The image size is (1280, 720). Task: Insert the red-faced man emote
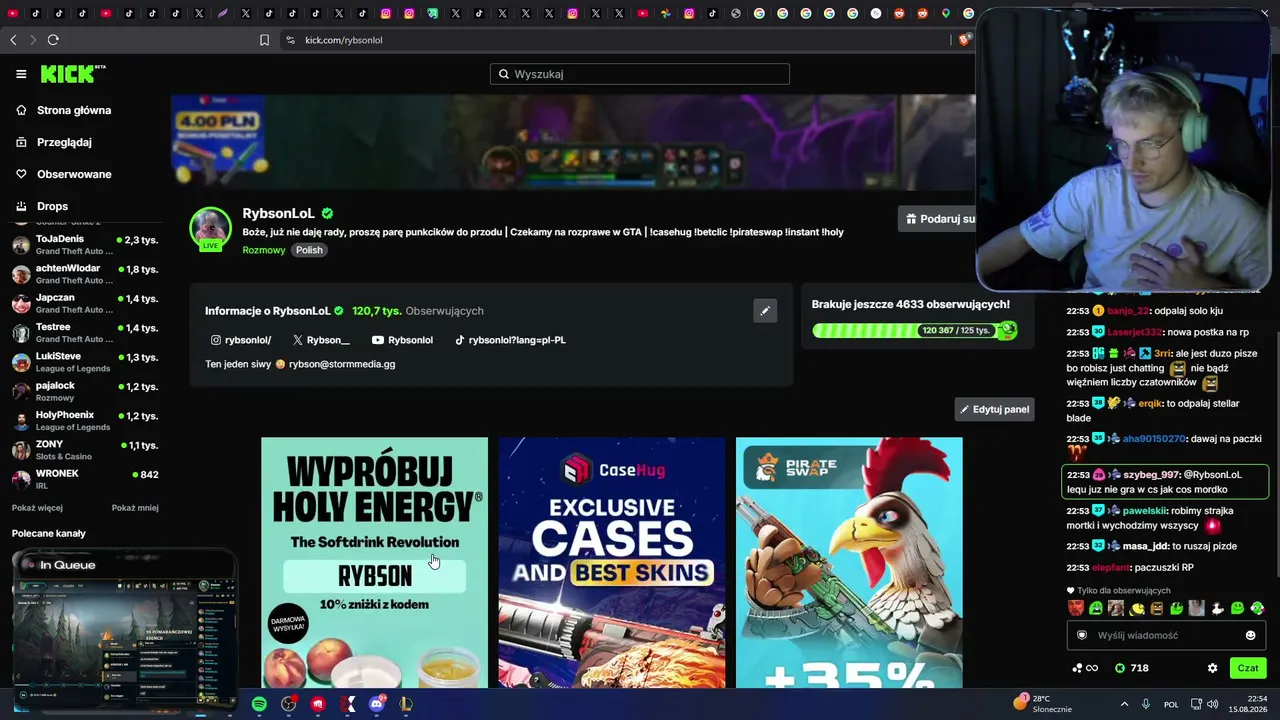1076,608
